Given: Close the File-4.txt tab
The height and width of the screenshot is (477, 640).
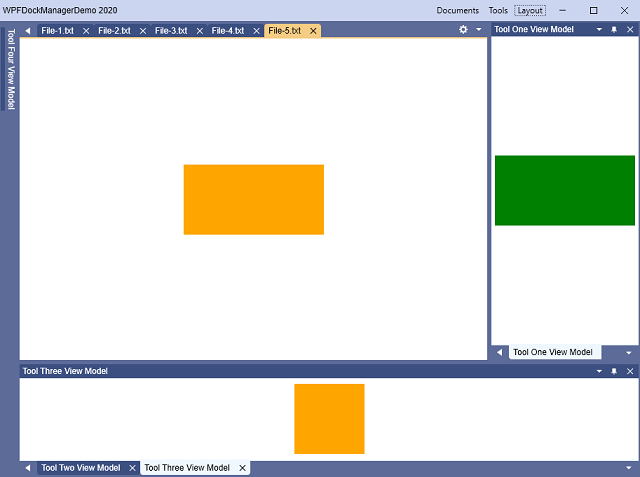Looking at the screenshot, I should (256, 31).
